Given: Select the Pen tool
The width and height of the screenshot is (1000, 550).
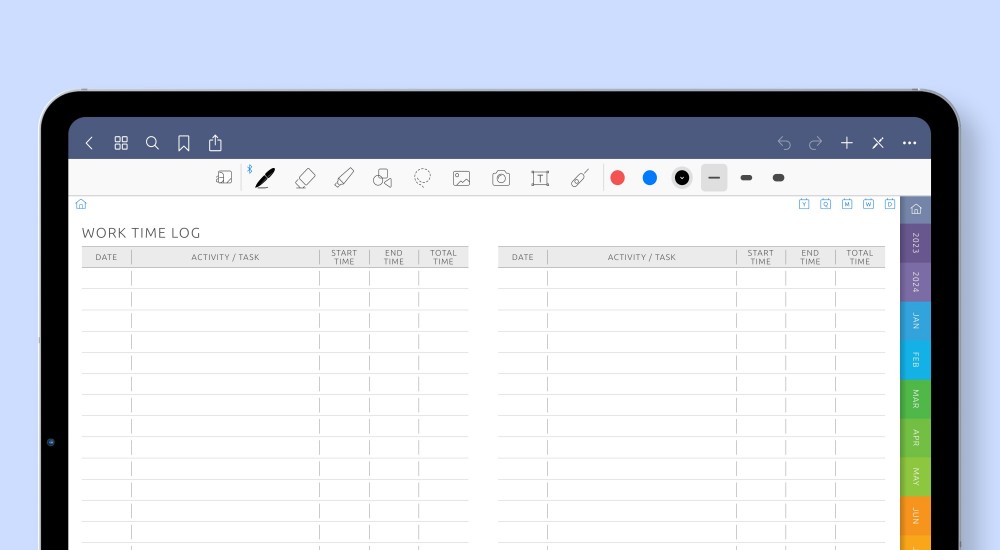Looking at the screenshot, I should (265, 178).
